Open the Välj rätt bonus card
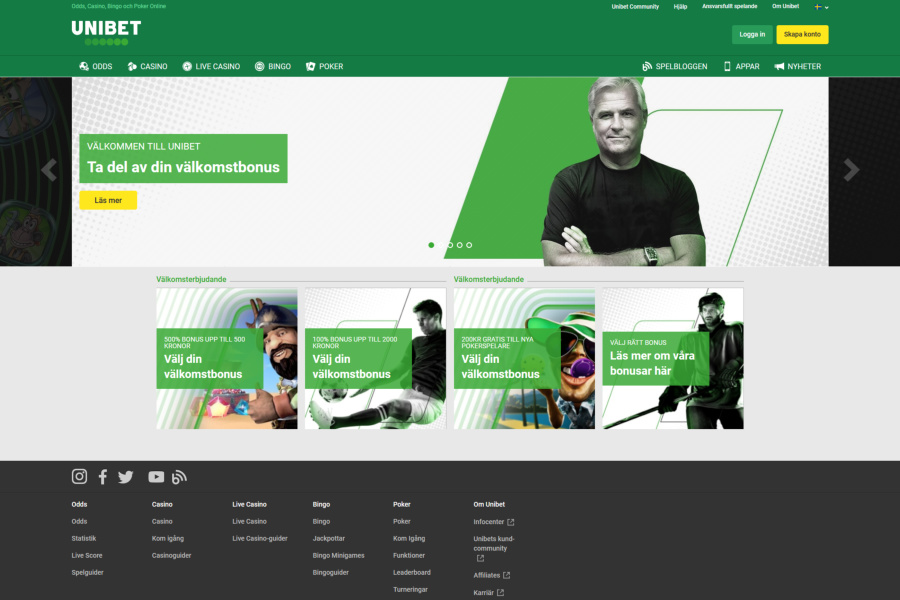The height and width of the screenshot is (600, 900). point(673,358)
